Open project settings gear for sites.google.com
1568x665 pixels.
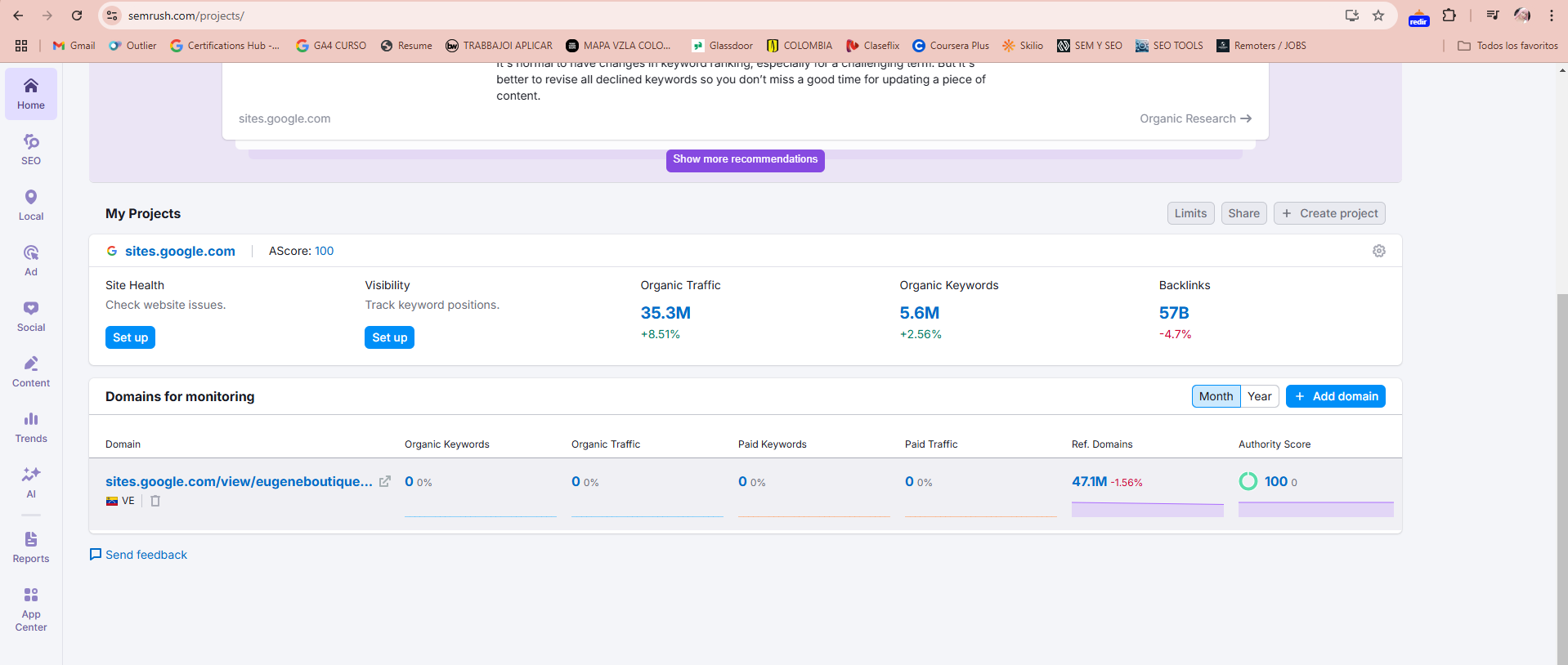click(x=1379, y=251)
